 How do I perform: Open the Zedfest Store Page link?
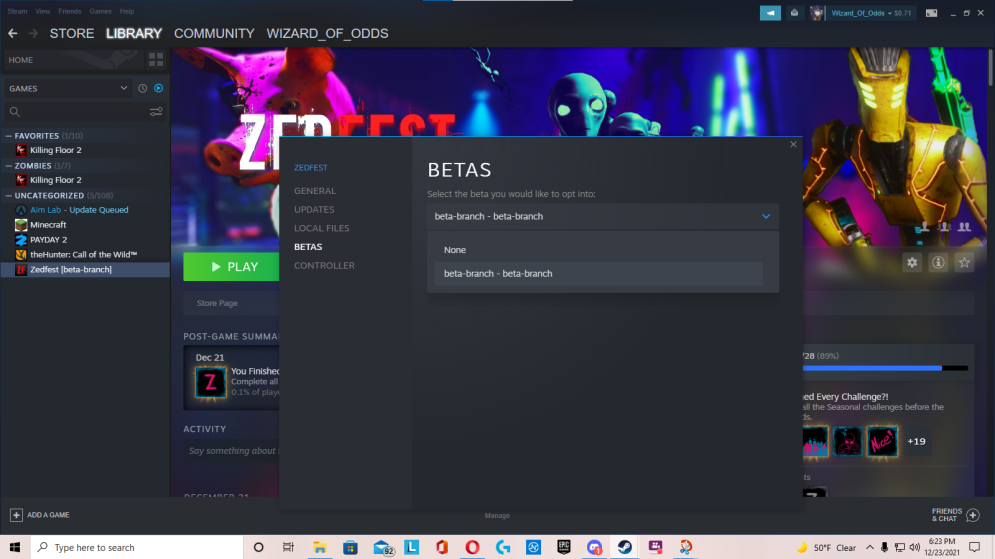pyautogui.click(x=217, y=303)
